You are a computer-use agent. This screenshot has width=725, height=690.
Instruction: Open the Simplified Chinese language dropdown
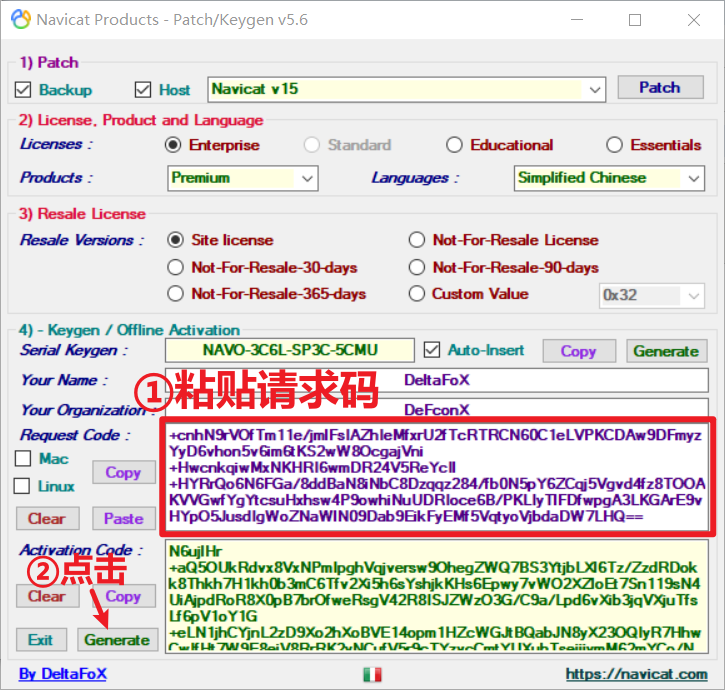[x=609, y=178]
